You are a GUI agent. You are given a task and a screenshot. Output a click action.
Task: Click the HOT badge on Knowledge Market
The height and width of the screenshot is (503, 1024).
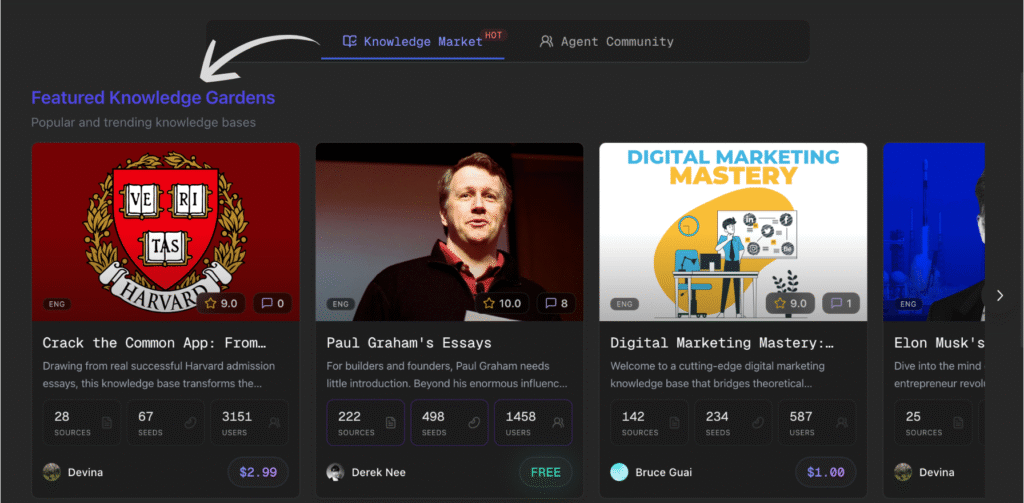tap(494, 35)
